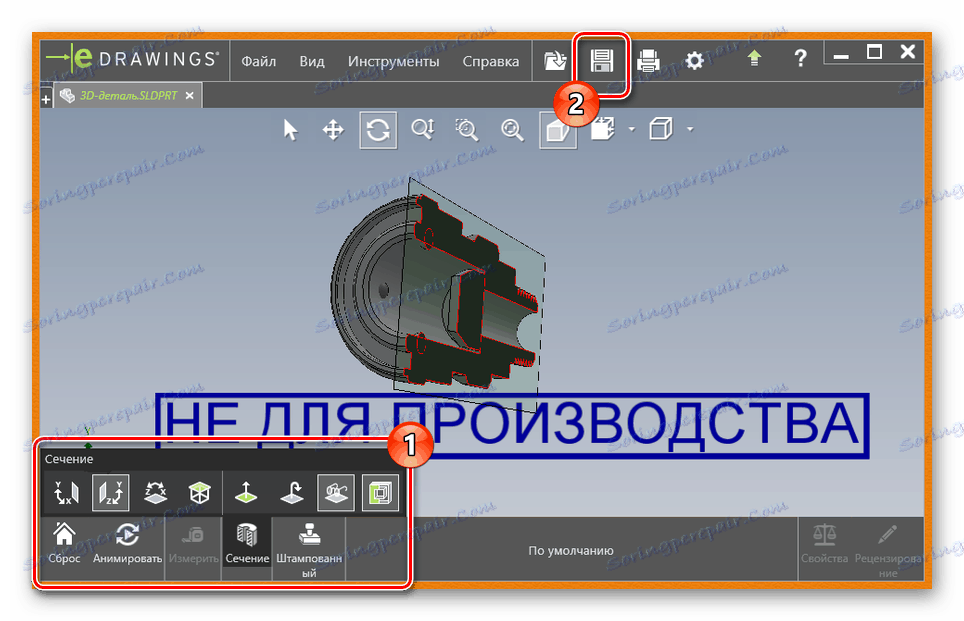Open the Инструменты menu
Viewport: 964px width, 621px height.
coord(393,61)
